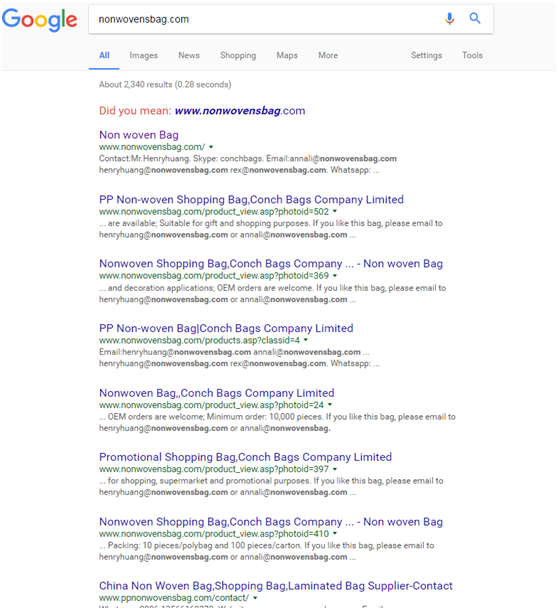
Task: Open dropdown arrow beside photoid=410 URL
Action: tap(335, 533)
